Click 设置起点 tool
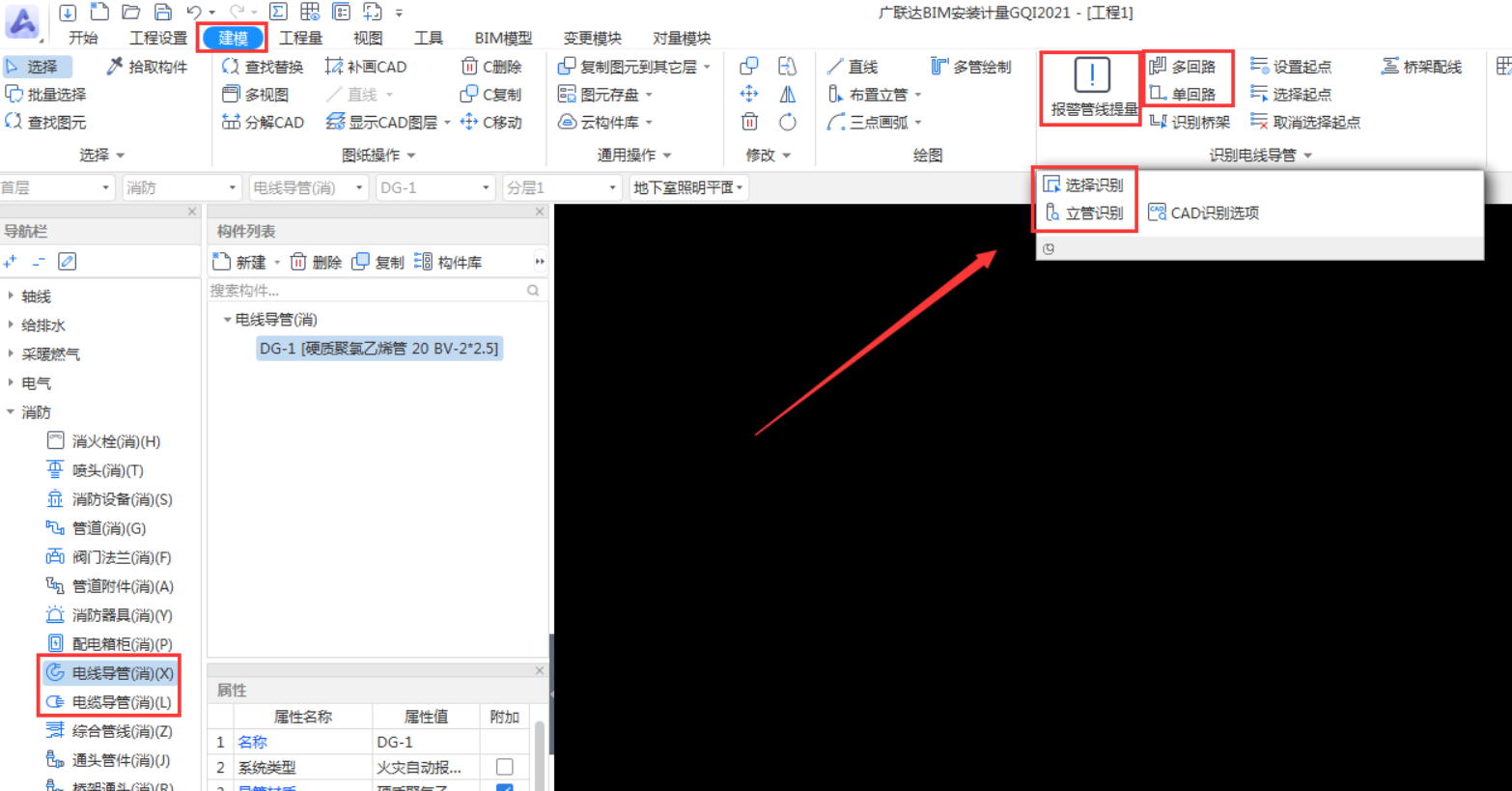1512x791 pixels. pos(1291,67)
